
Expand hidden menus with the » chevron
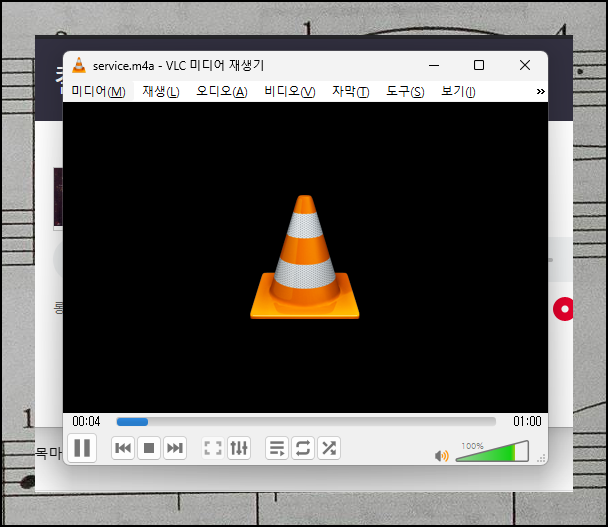tap(541, 92)
